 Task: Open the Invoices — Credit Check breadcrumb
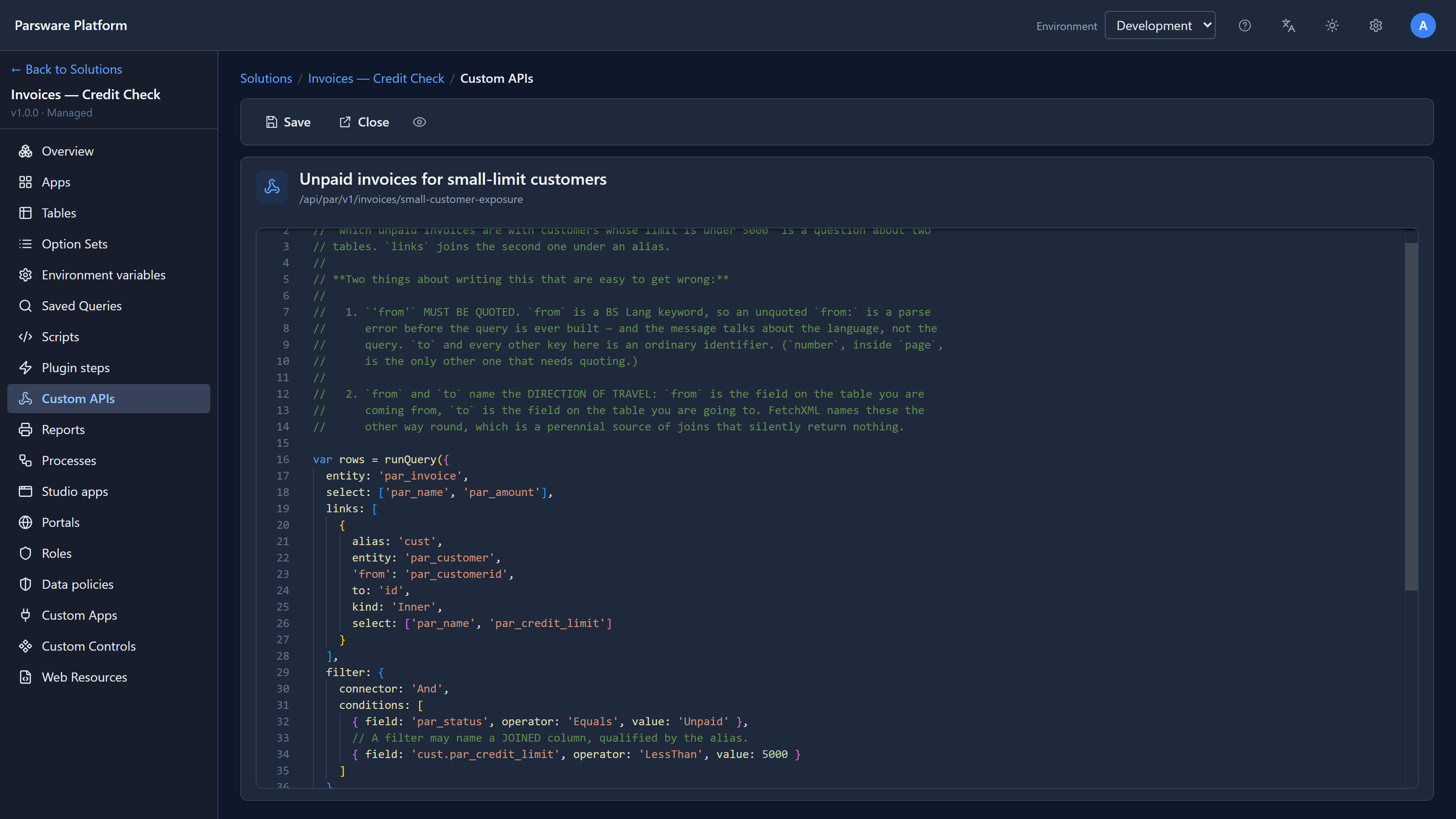click(376, 79)
